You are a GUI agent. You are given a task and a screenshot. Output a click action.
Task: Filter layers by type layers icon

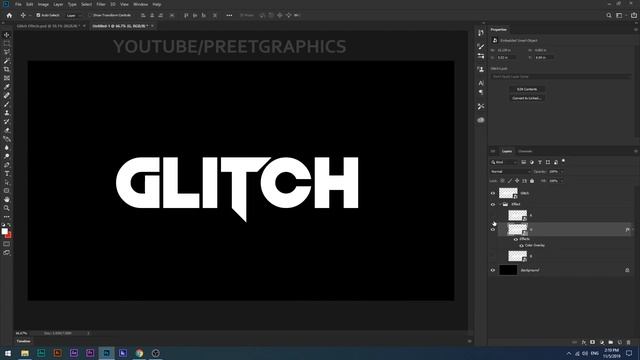pos(540,162)
